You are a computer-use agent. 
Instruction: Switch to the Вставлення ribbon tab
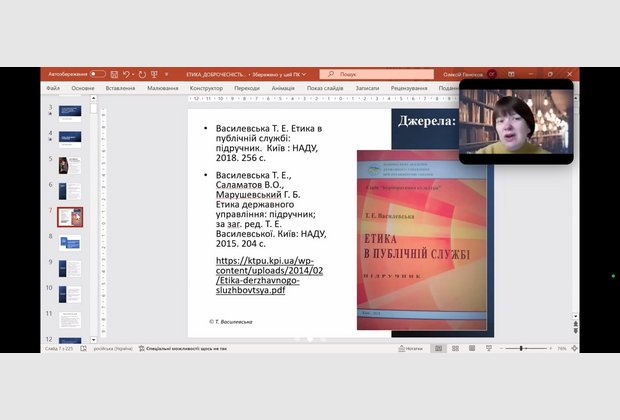point(120,88)
